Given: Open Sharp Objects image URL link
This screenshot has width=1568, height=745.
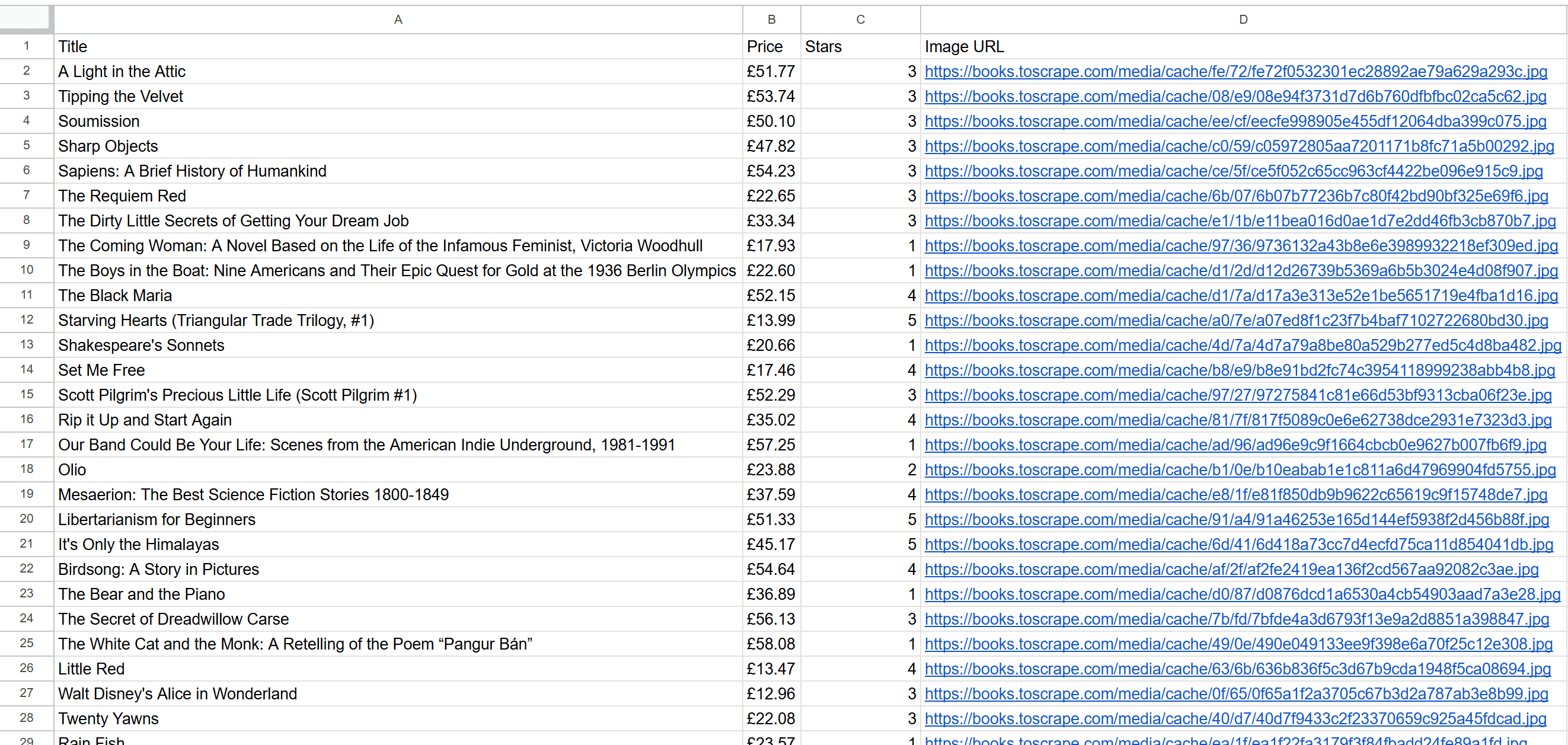Looking at the screenshot, I should click(1239, 146).
